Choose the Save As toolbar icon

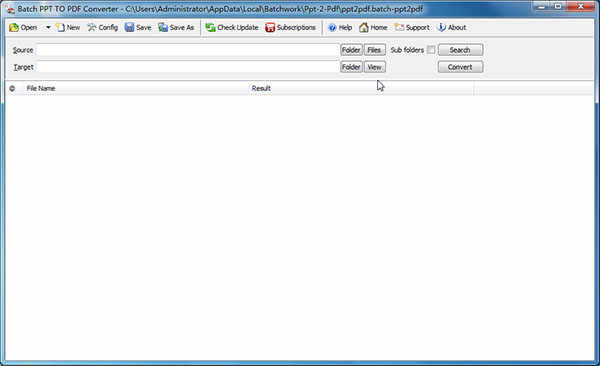pos(163,28)
